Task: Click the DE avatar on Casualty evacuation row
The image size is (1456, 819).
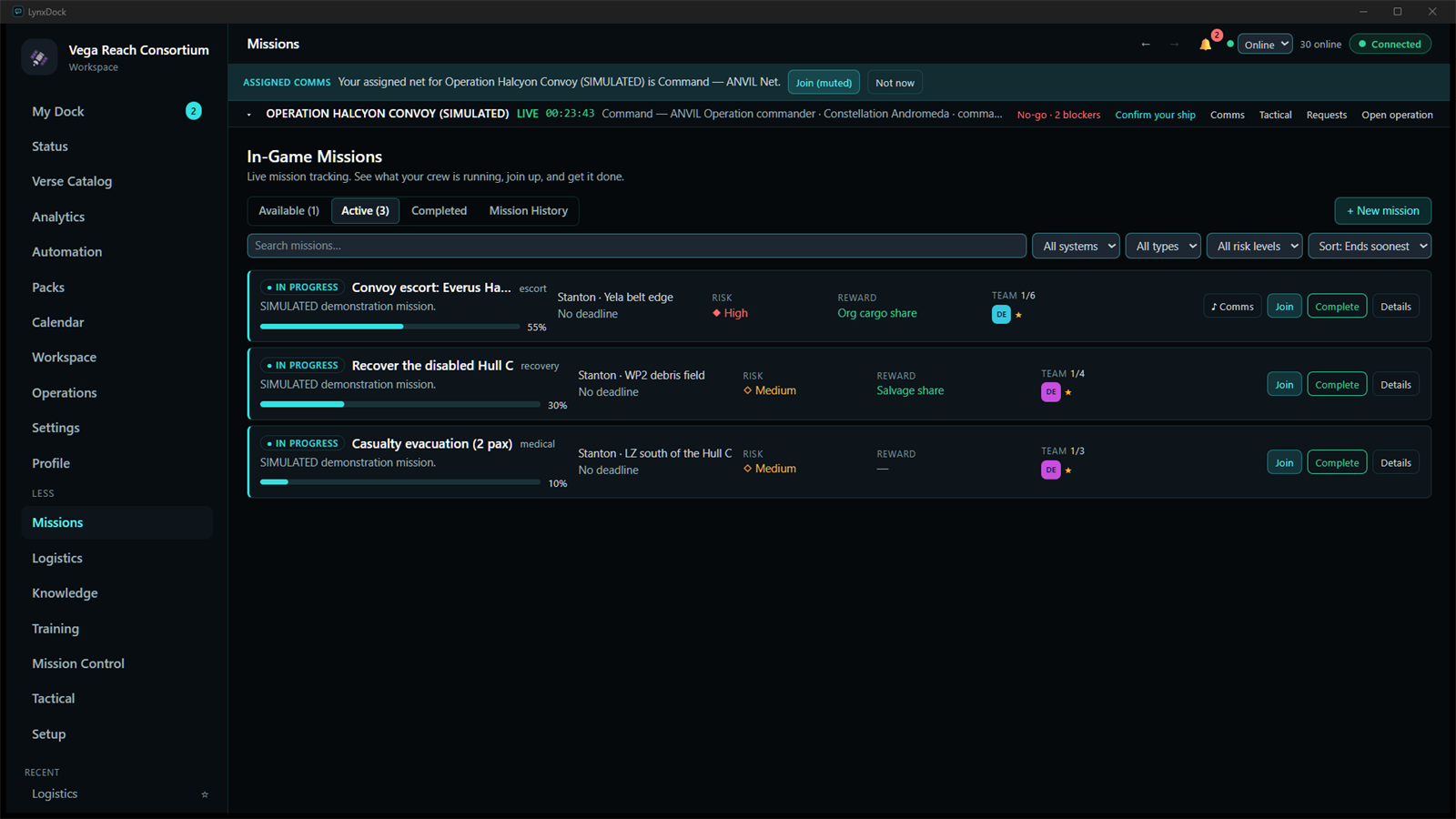Action: (x=1051, y=470)
